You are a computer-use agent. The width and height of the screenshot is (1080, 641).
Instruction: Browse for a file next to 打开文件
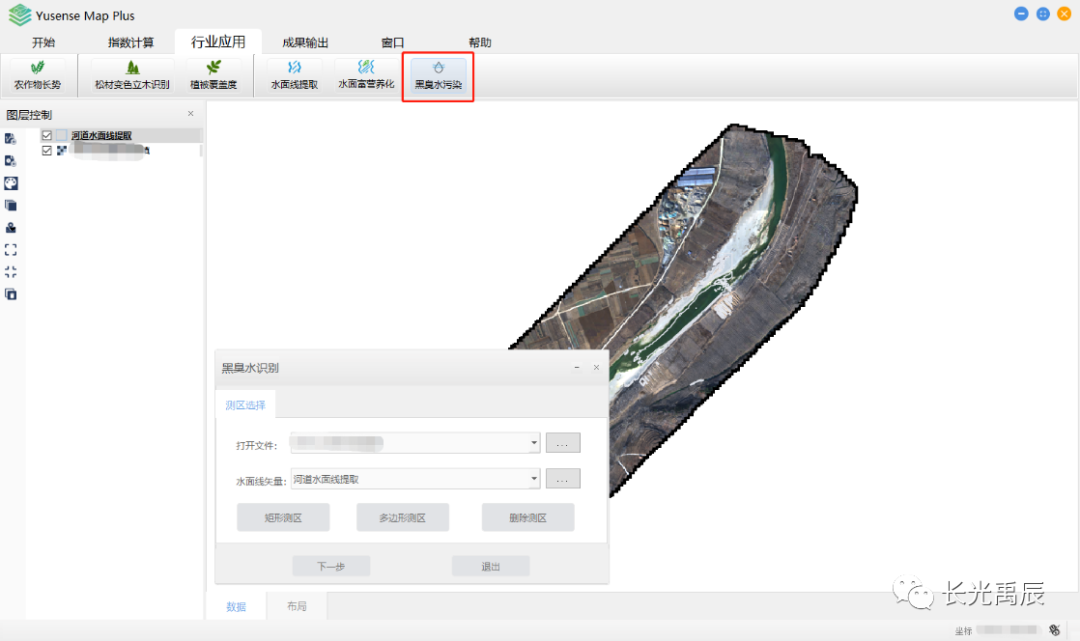coord(562,443)
